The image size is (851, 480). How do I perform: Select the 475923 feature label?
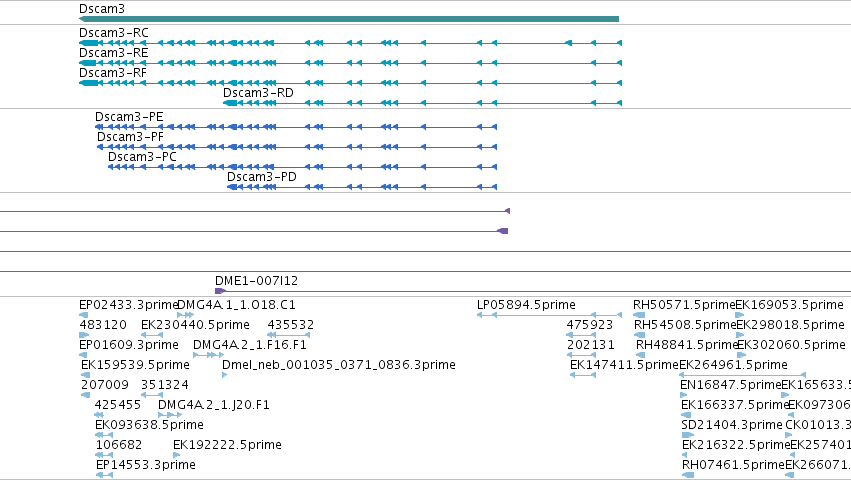589,325
